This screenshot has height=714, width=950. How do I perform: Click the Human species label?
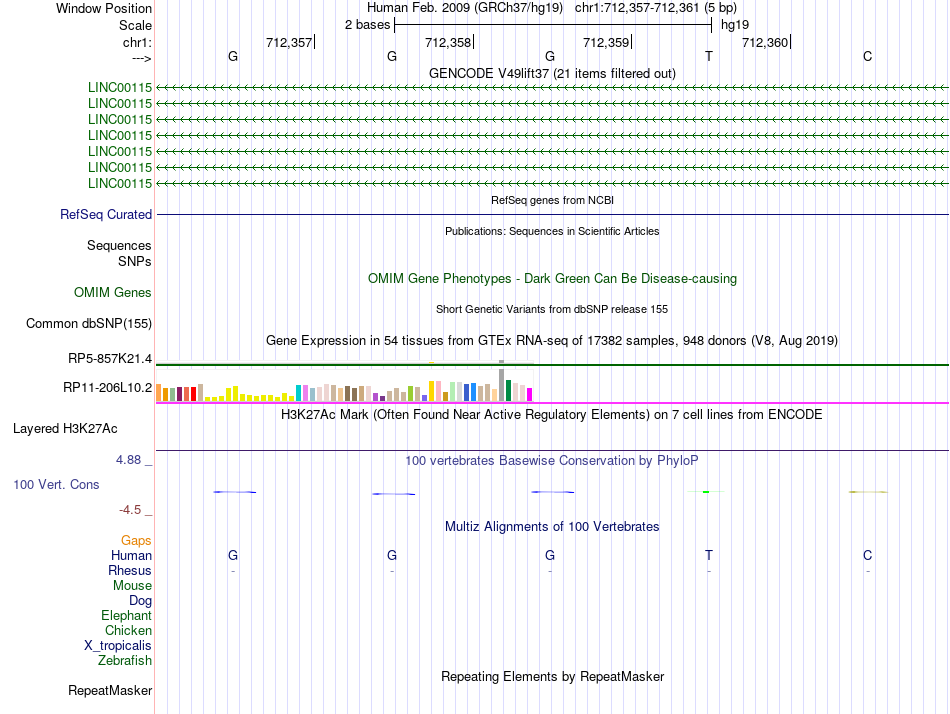[x=131, y=556]
